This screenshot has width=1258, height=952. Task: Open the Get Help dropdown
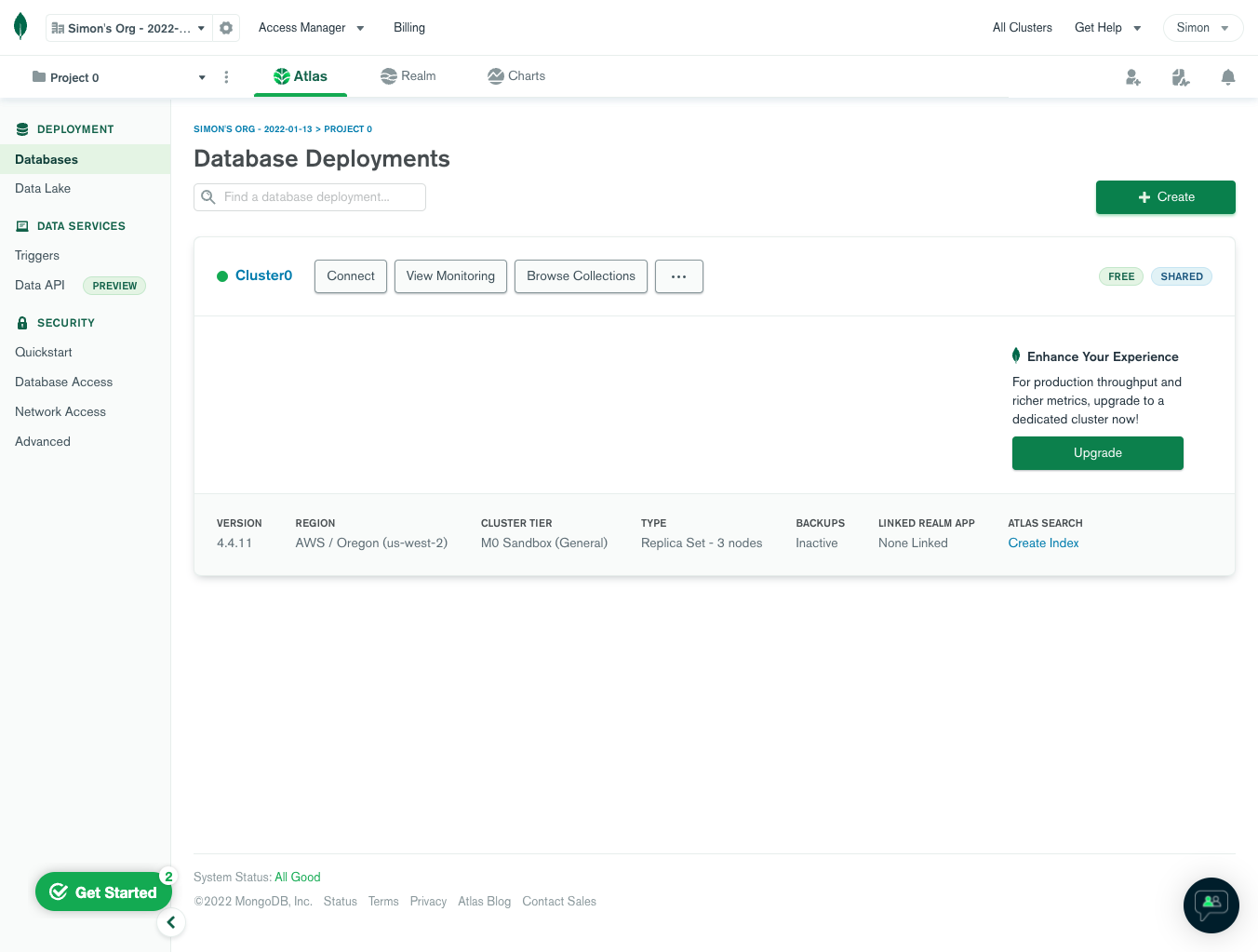tap(1107, 28)
